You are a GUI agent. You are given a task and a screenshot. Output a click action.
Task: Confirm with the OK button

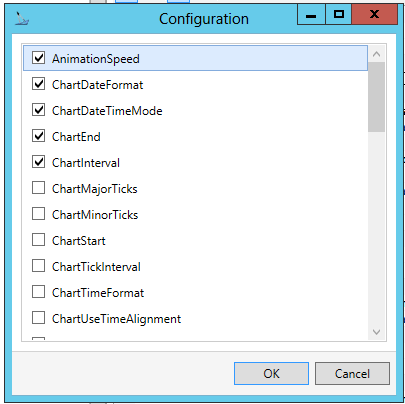pos(271,374)
